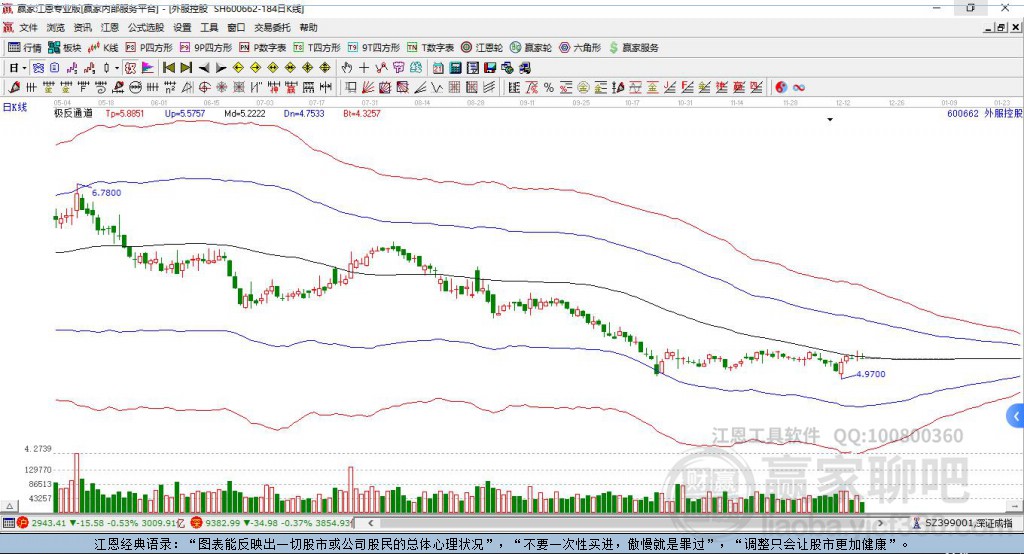Viewport: 1024px width, 554px height.
Task: Open the 浏览 menu
Action: click(56, 27)
